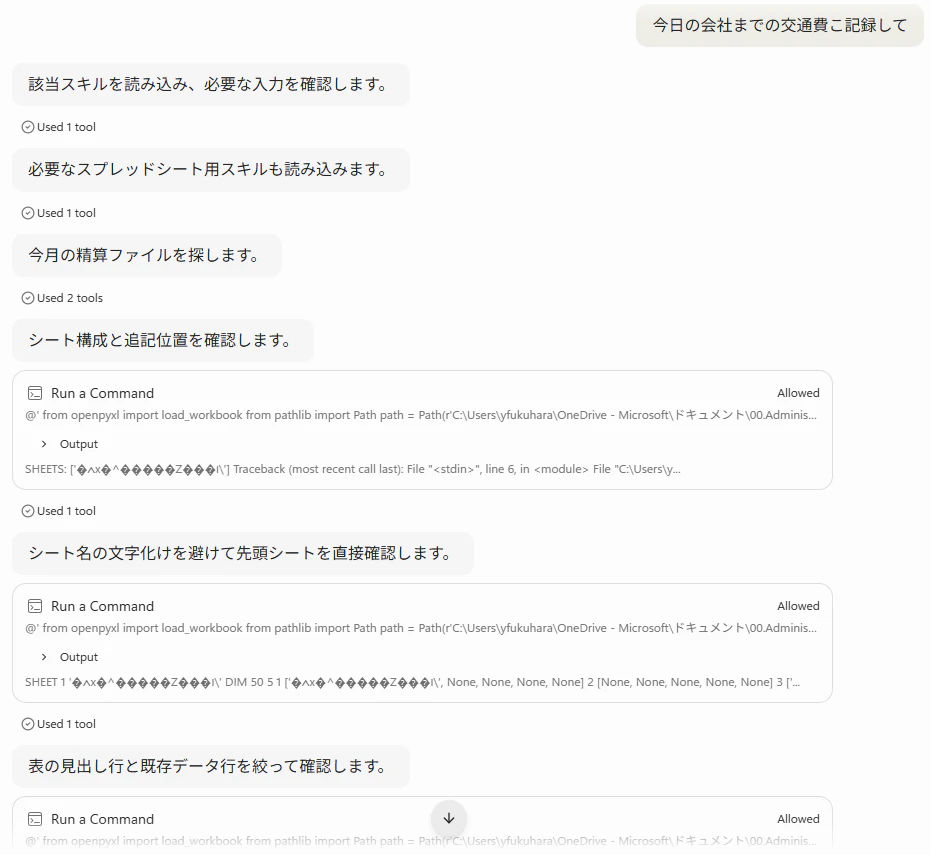Expand Used 1 tool under スプレッドシート用スキル message
The width and height of the screenshot is (931, 855).
click(x=59, y=213)
